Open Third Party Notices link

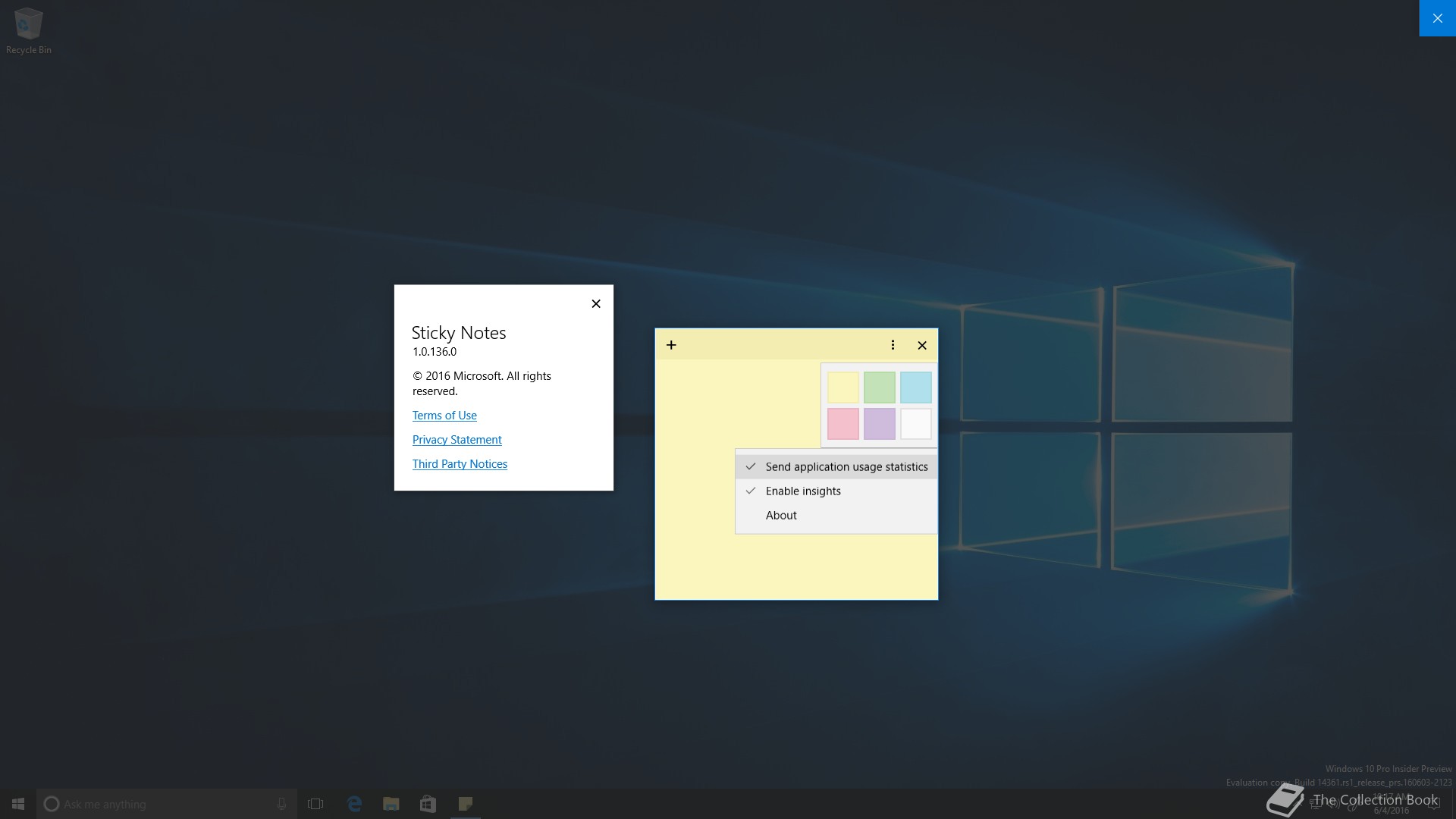pos(460,464)
